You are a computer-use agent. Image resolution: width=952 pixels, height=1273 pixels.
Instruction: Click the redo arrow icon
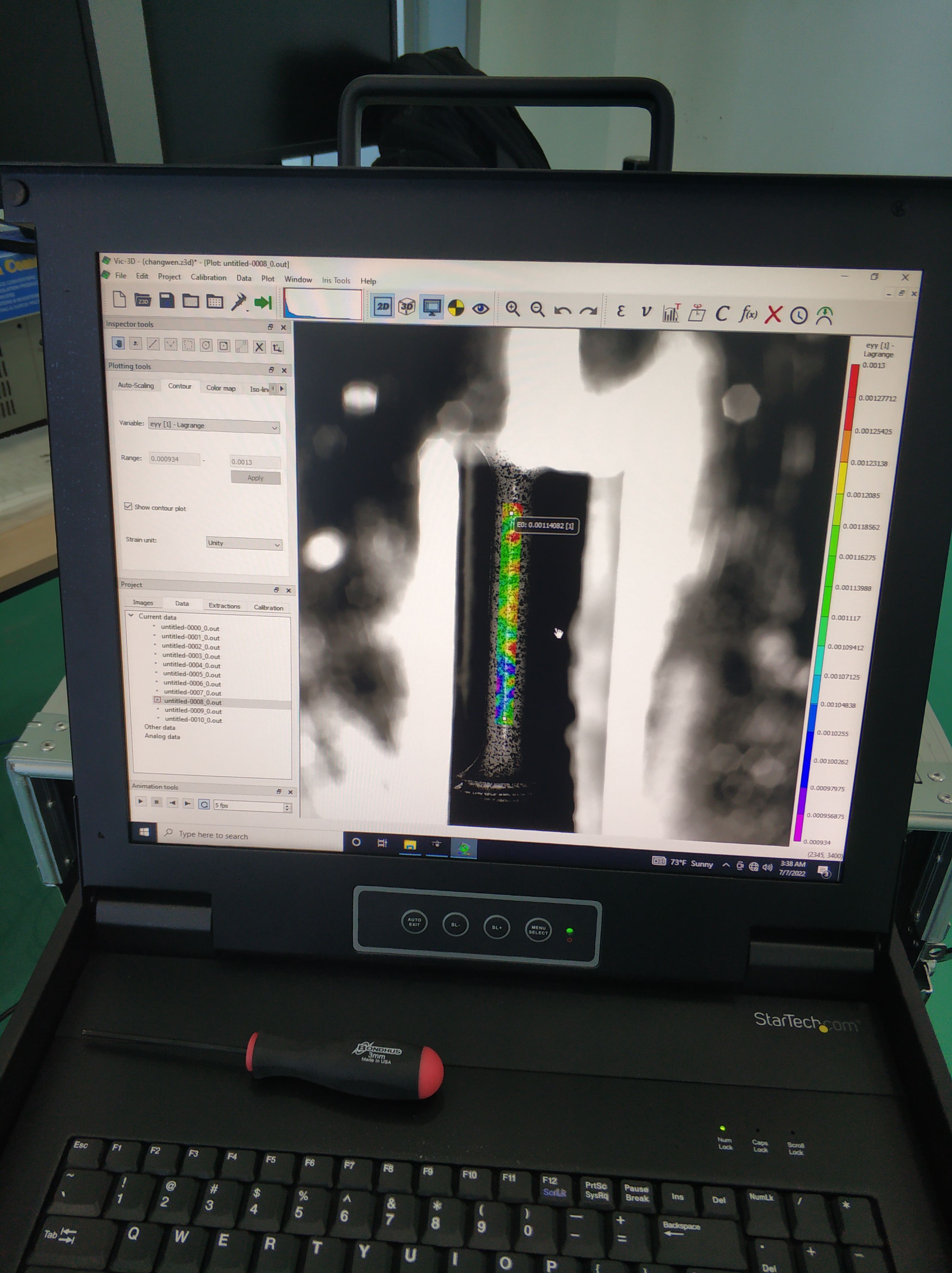coord(588,311)
